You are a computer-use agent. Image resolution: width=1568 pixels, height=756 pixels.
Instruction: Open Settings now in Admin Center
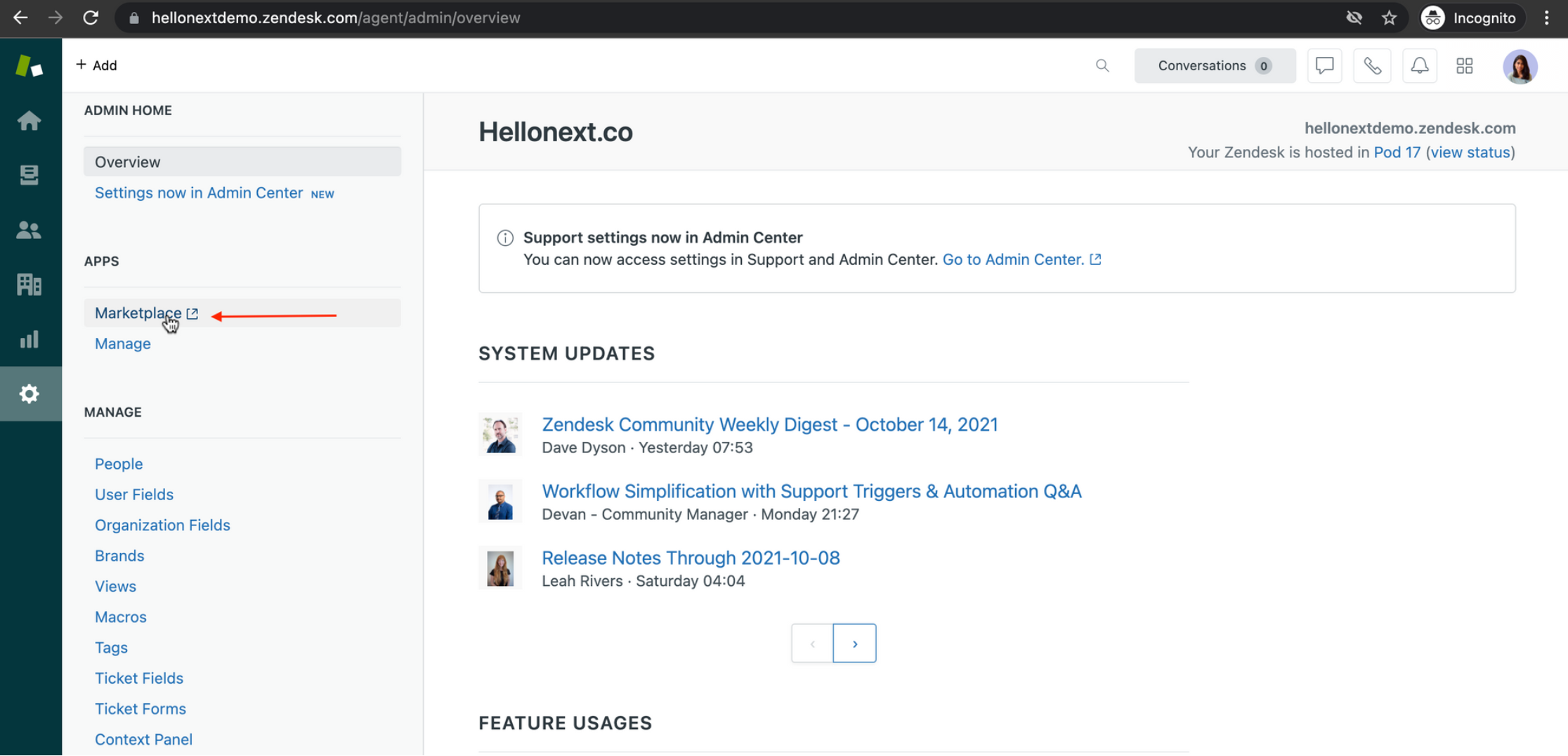pos(199,193)
